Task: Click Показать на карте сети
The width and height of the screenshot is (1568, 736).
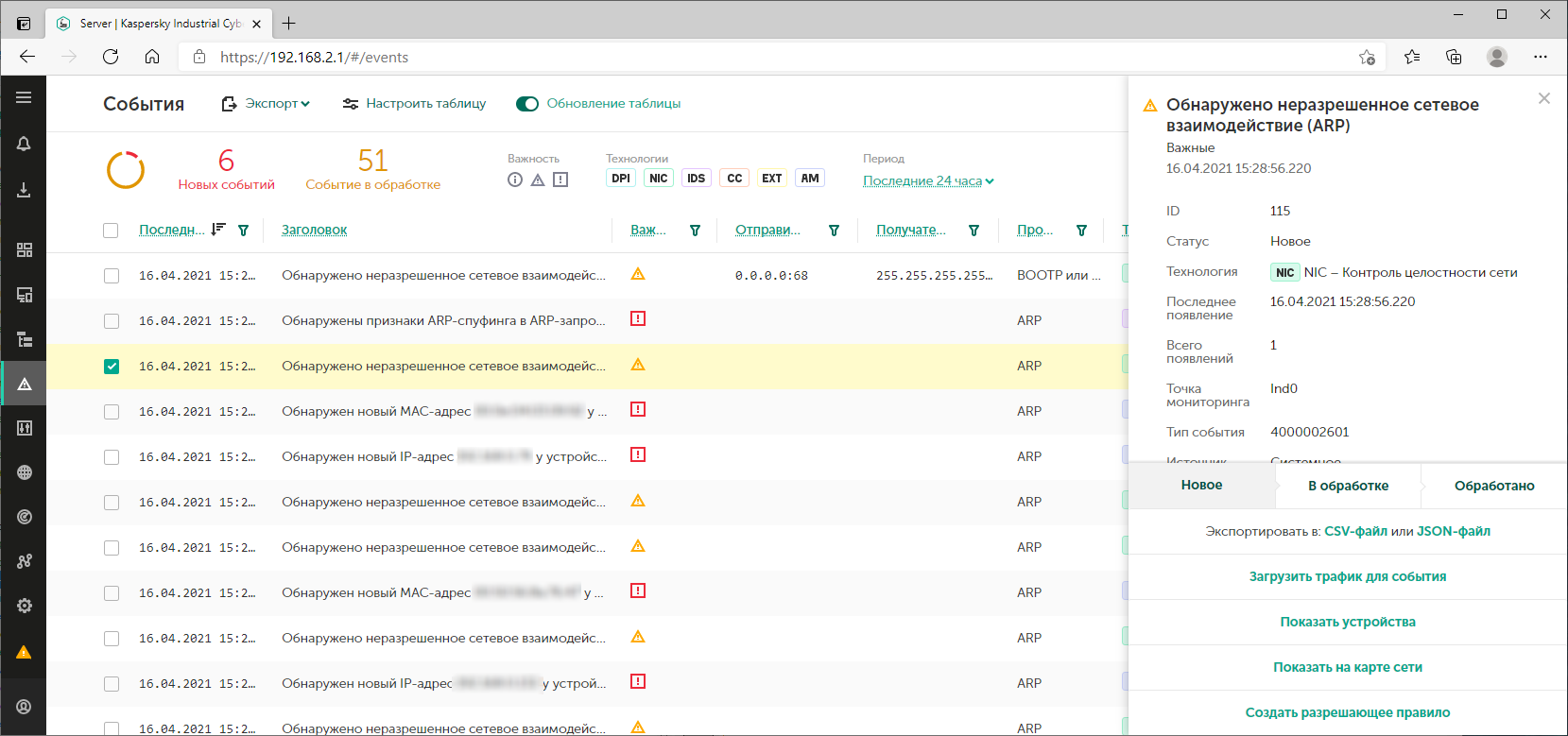Action: click(x=1347, y=667)
